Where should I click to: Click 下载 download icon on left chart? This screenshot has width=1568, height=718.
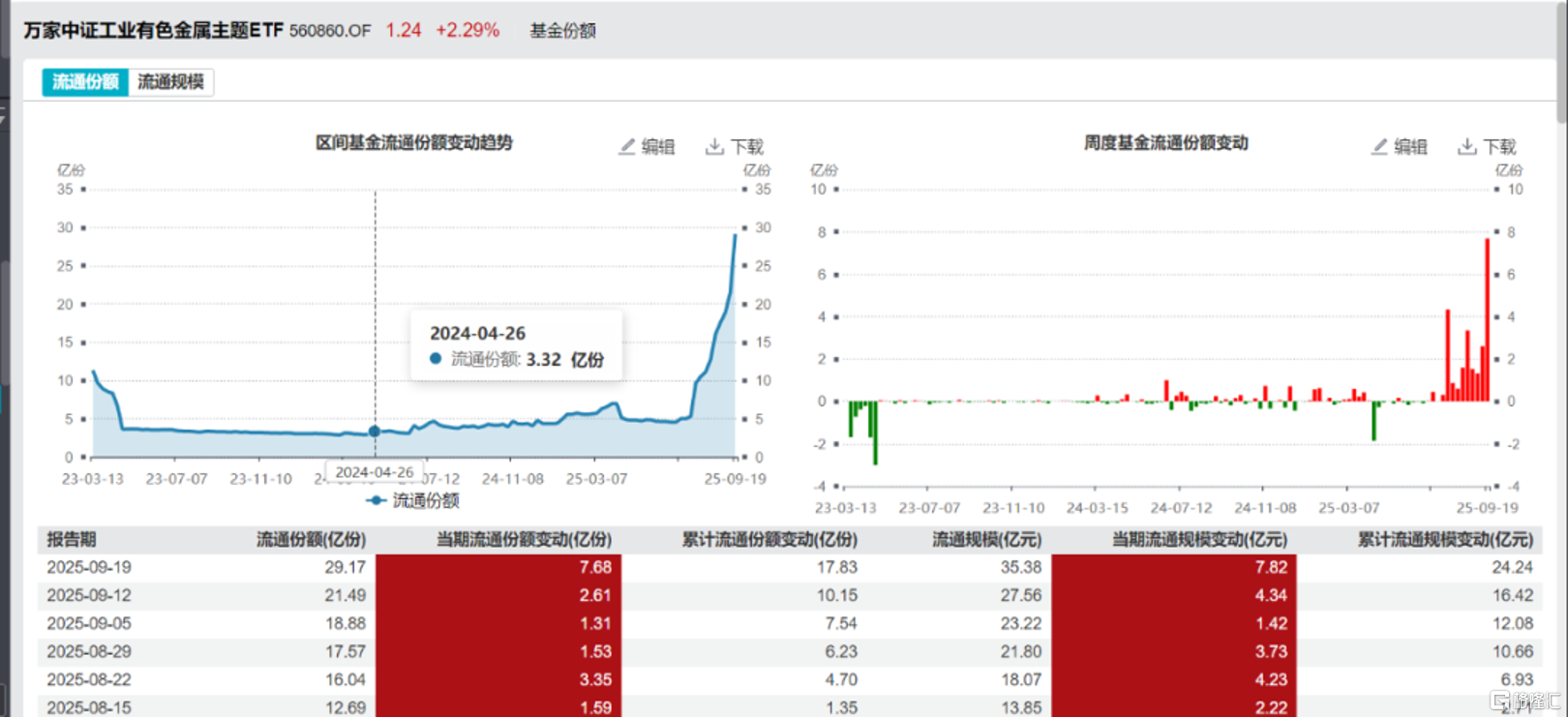coord(714,146)
